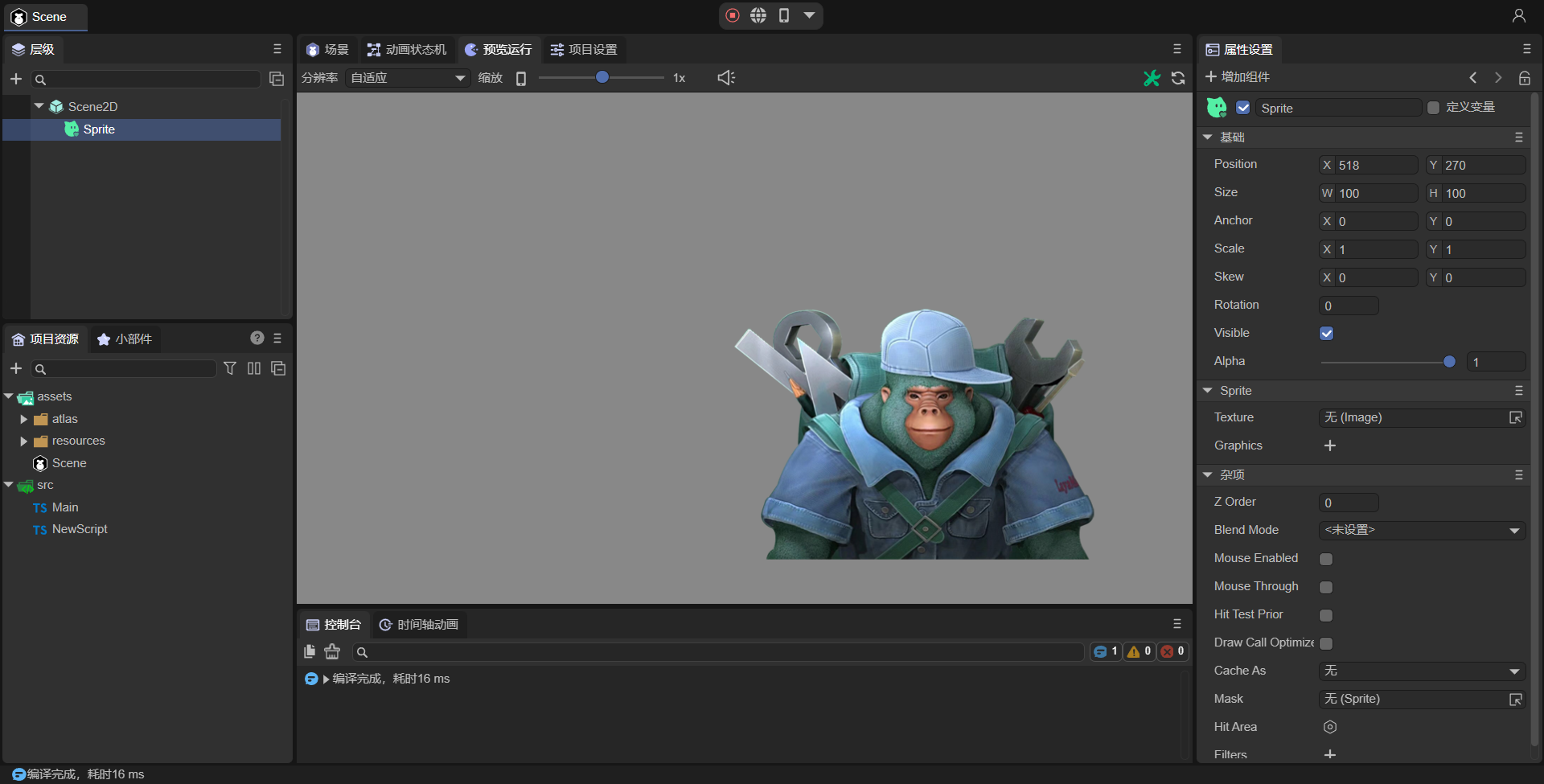This screenshot has height=784, width=1544.
Task: Uncheck the Visible checkbox
Action: pos(1327,333)
